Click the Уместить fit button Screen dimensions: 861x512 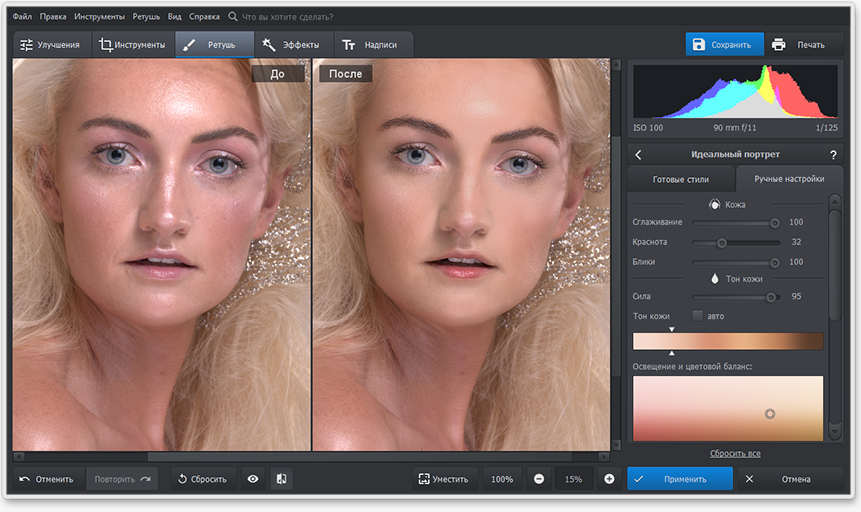point(445,479)
